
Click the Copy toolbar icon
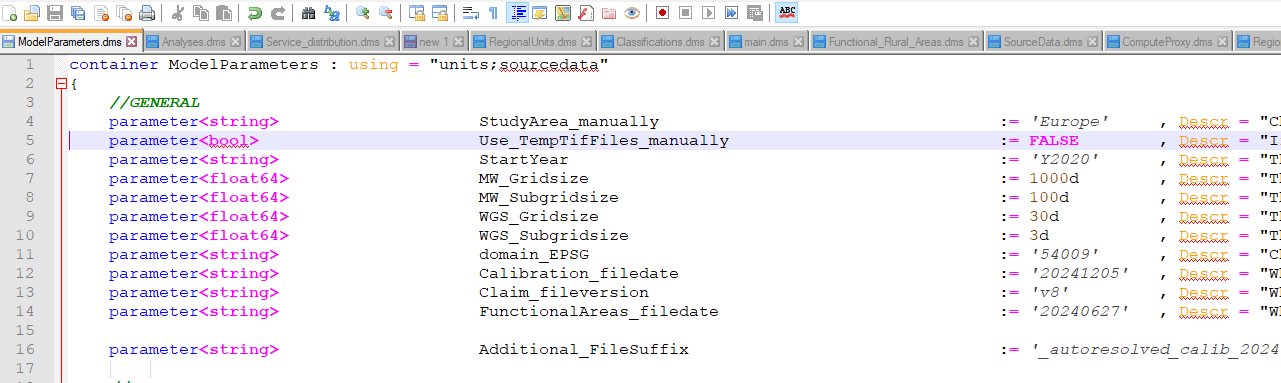pyautogui.click(x=201, y=13)
